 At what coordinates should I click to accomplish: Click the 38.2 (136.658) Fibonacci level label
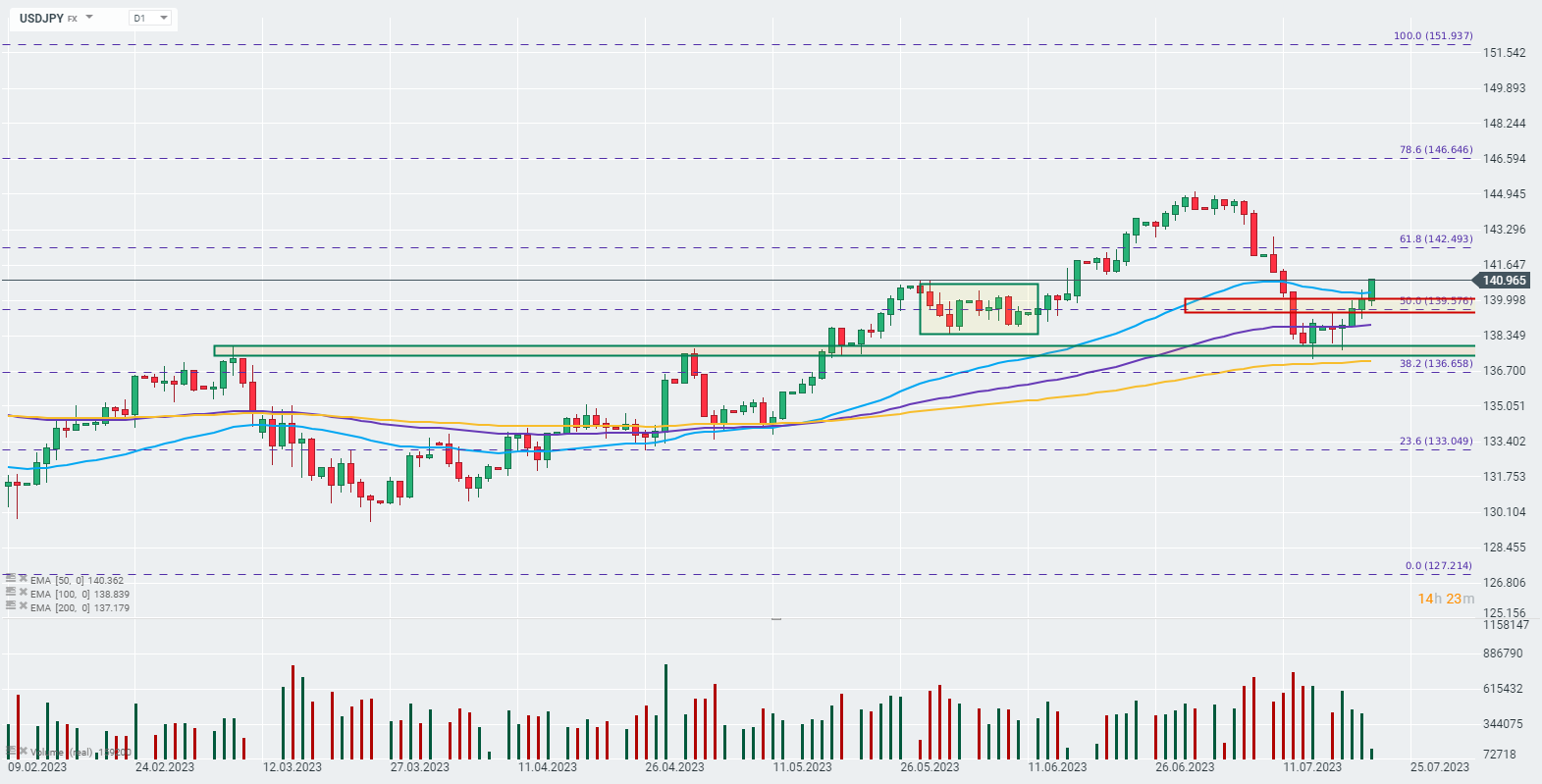pos(1435,364)
